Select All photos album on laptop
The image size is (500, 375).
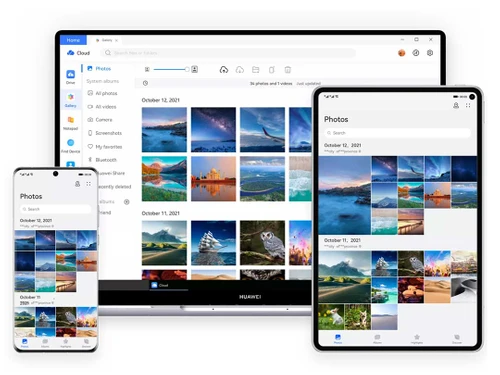click(x=102, y=93)
